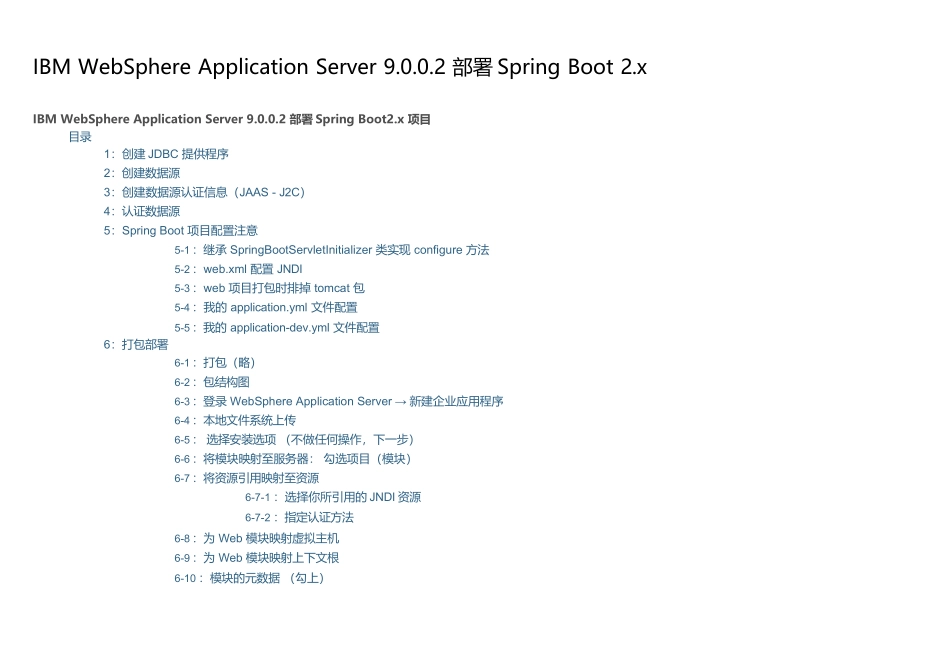Image resolution: width=950 pixels, height=672 pixels.
Task: Jump to 5-2 web.xml 配置 JNDI
Action: [x=238, y=269]
